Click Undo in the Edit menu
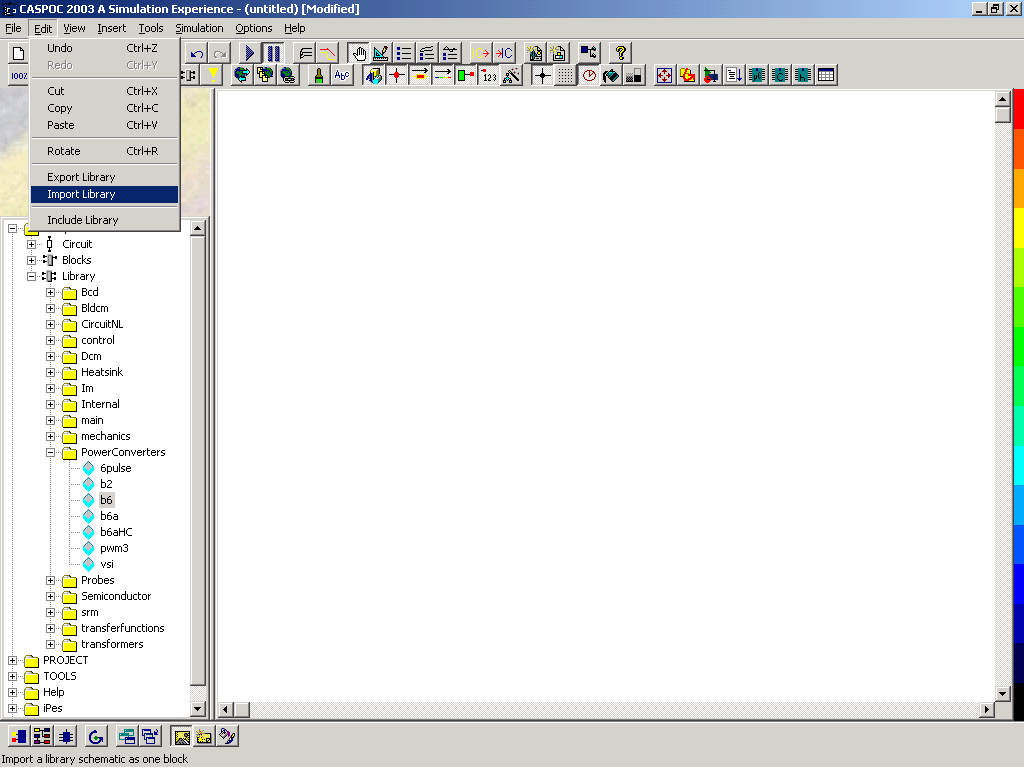The image size is (1024, 768). (104, 48)
